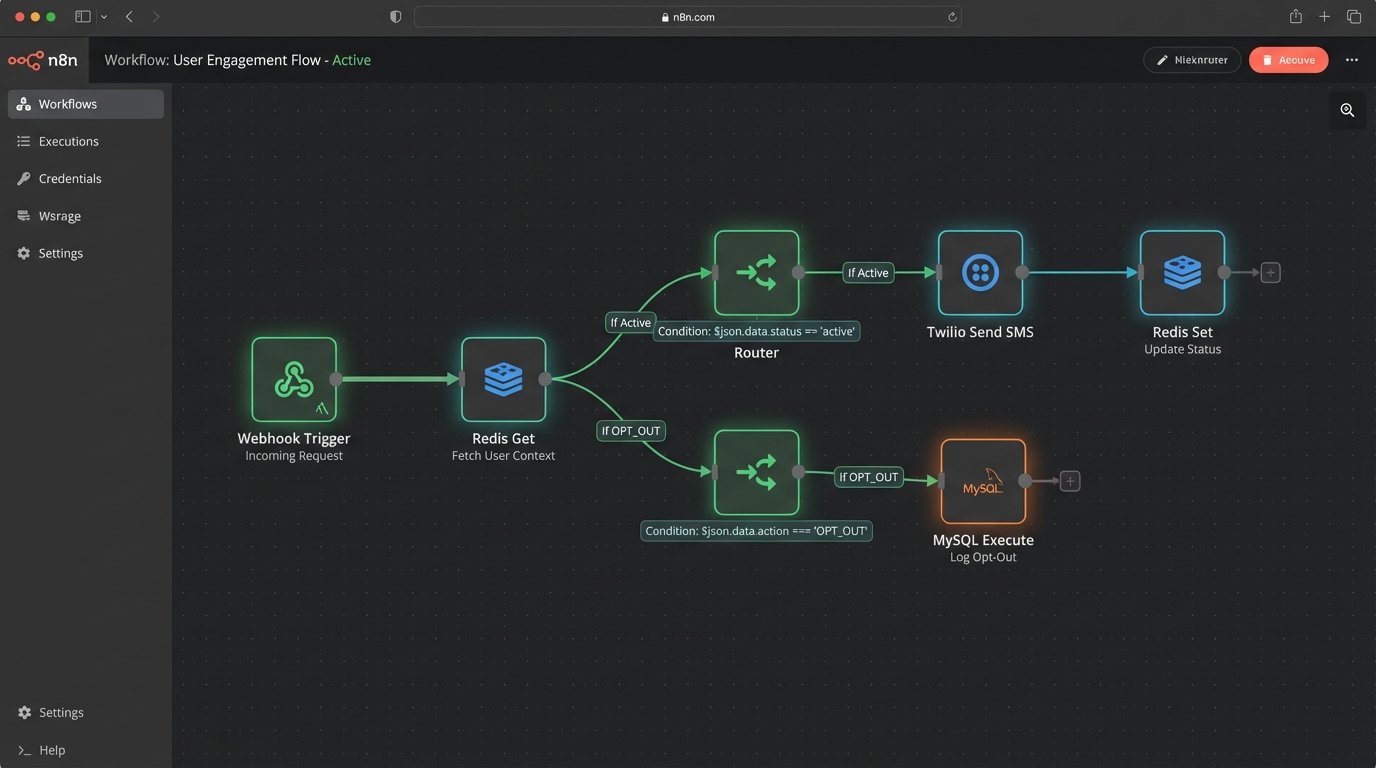Select the Redis Set node
Viewport: 1376px width, 768px height.
(x=1182, y=272)
